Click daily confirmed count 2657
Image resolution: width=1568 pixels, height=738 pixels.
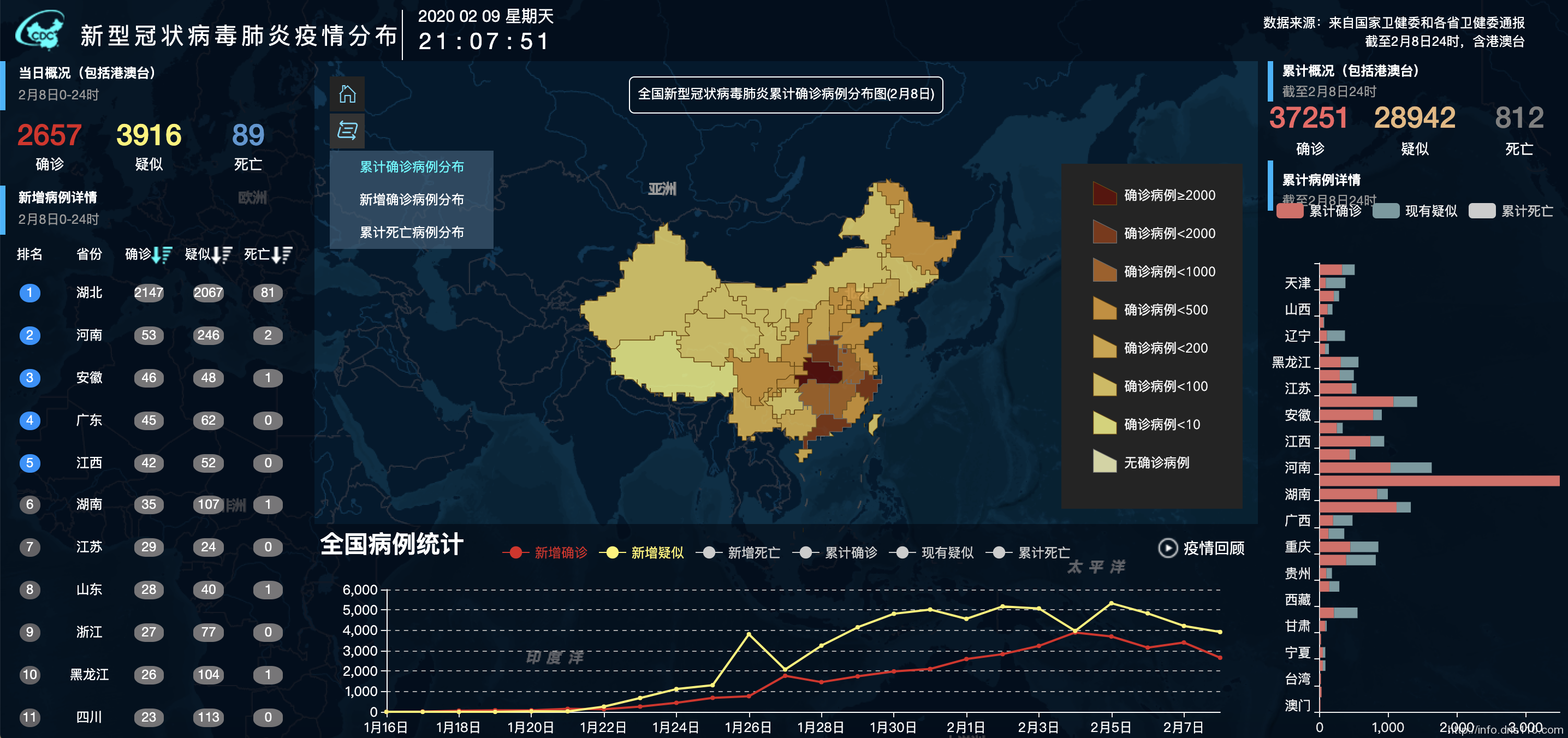pyautogui.click(x=49, y=135)
